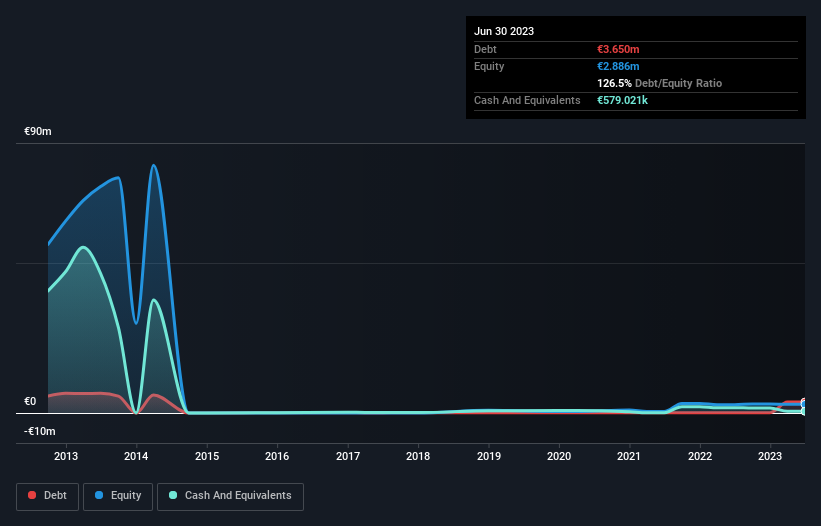Viewport: 821px width, 526px height.
Task: Toggle the Equity legend button
Action: coord(118,496)
